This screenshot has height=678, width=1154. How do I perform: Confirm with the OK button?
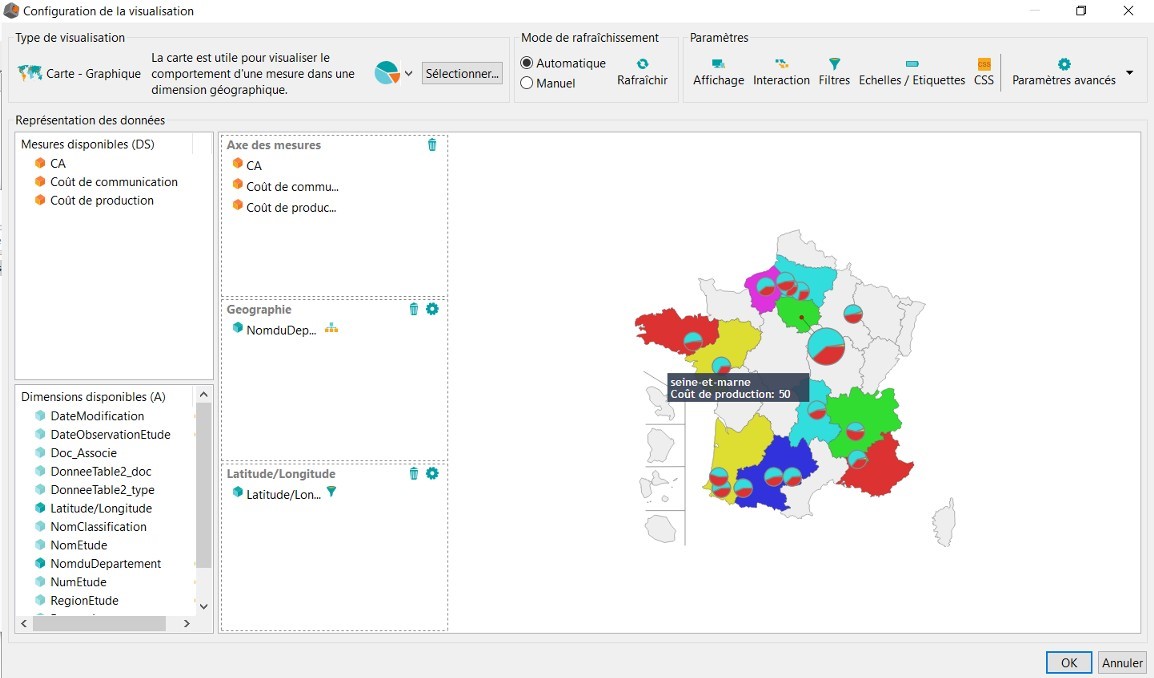click(1069, 662)
